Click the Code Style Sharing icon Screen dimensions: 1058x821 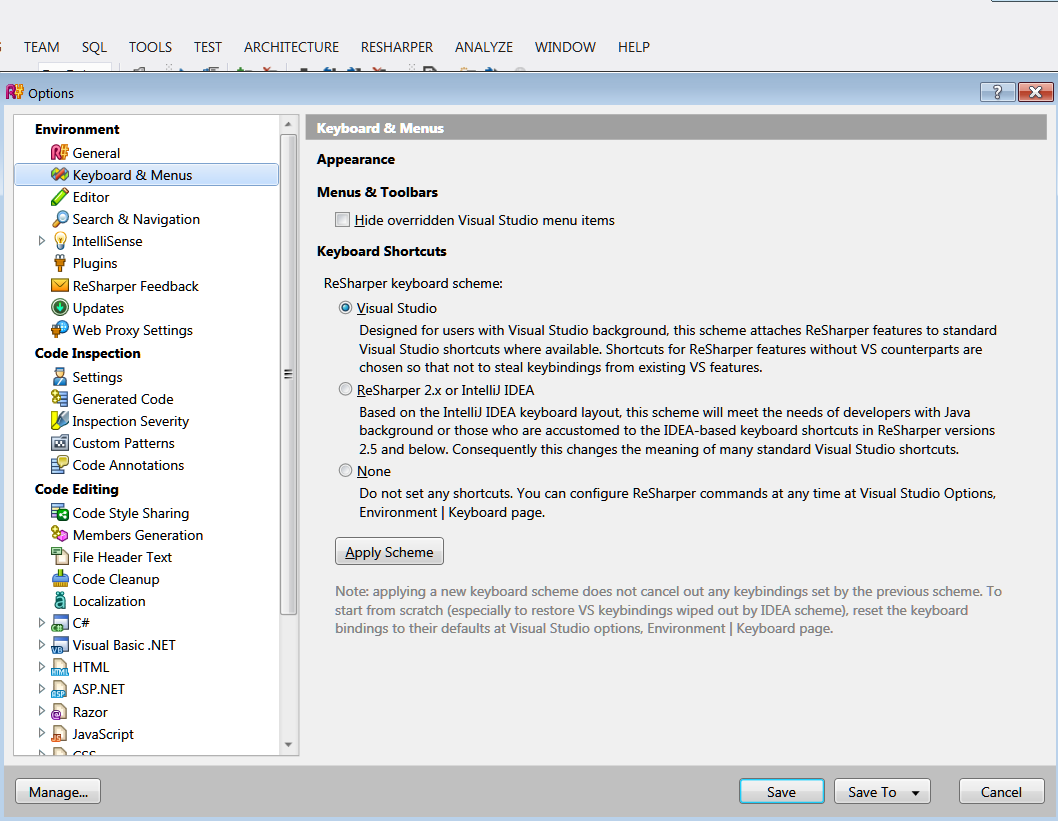click(60, 513)
